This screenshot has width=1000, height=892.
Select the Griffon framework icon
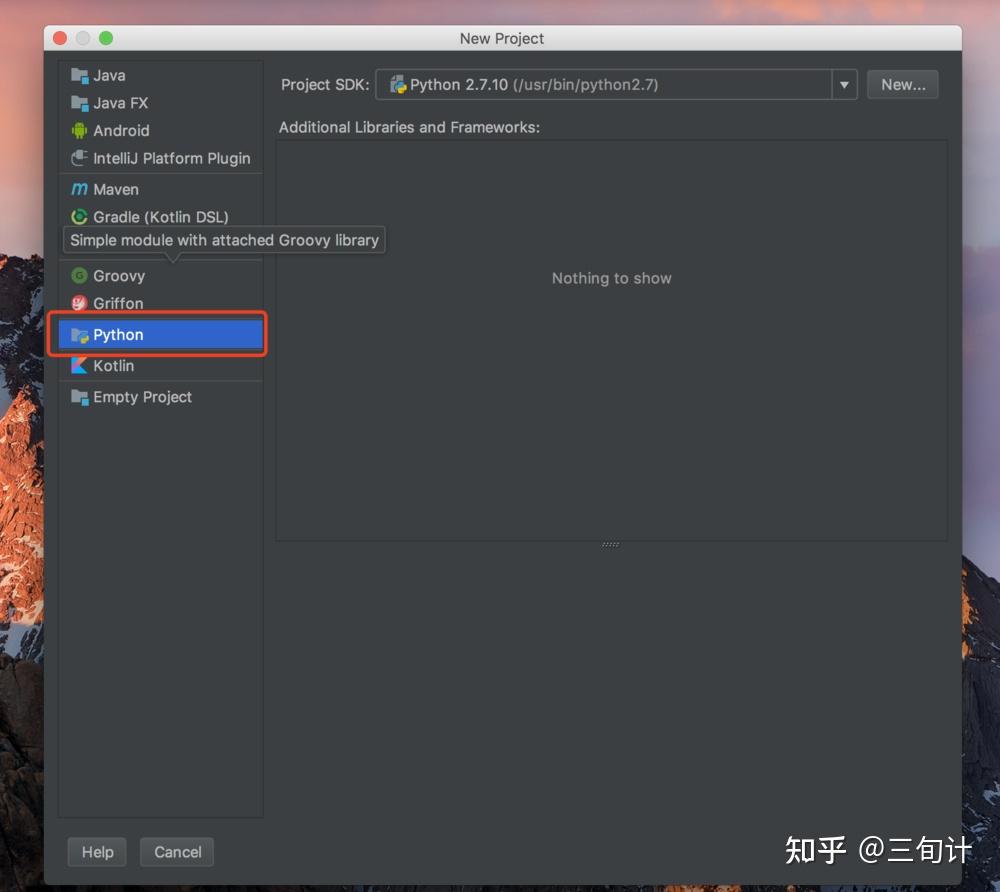[79, 303]
